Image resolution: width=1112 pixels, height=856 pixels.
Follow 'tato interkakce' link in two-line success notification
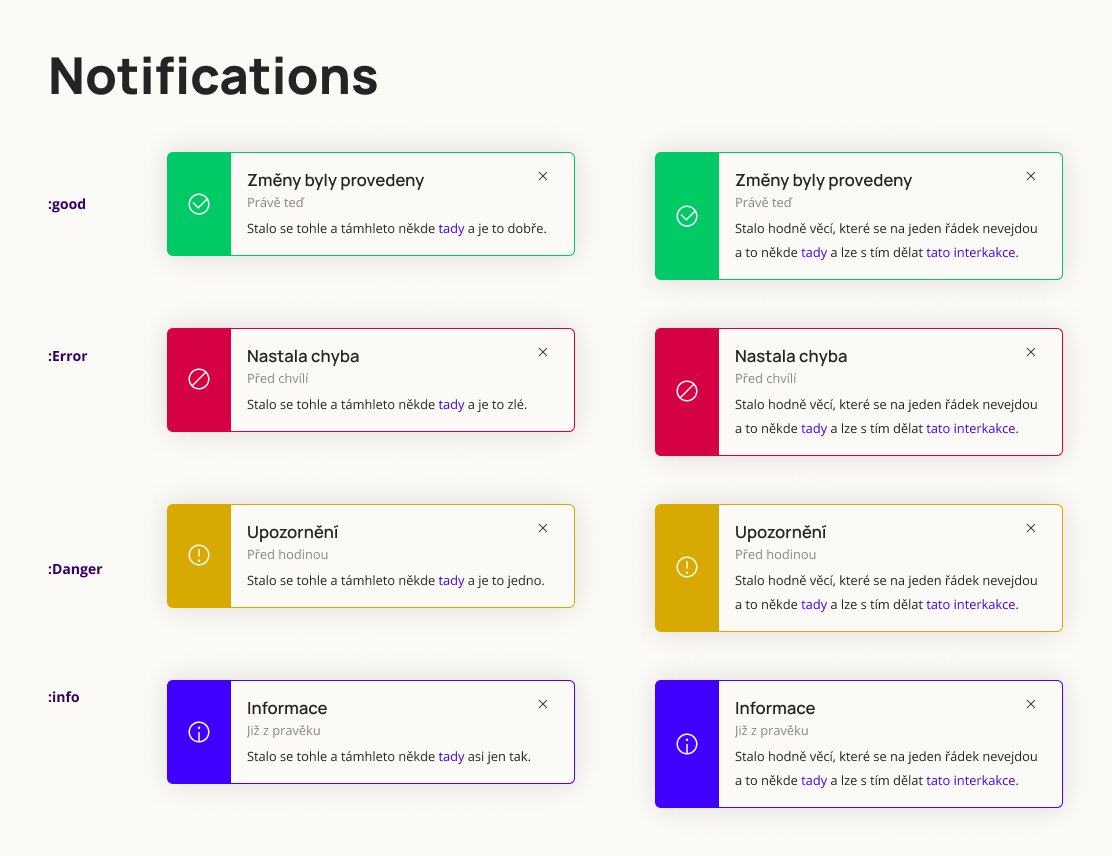[x=970, y=252]
